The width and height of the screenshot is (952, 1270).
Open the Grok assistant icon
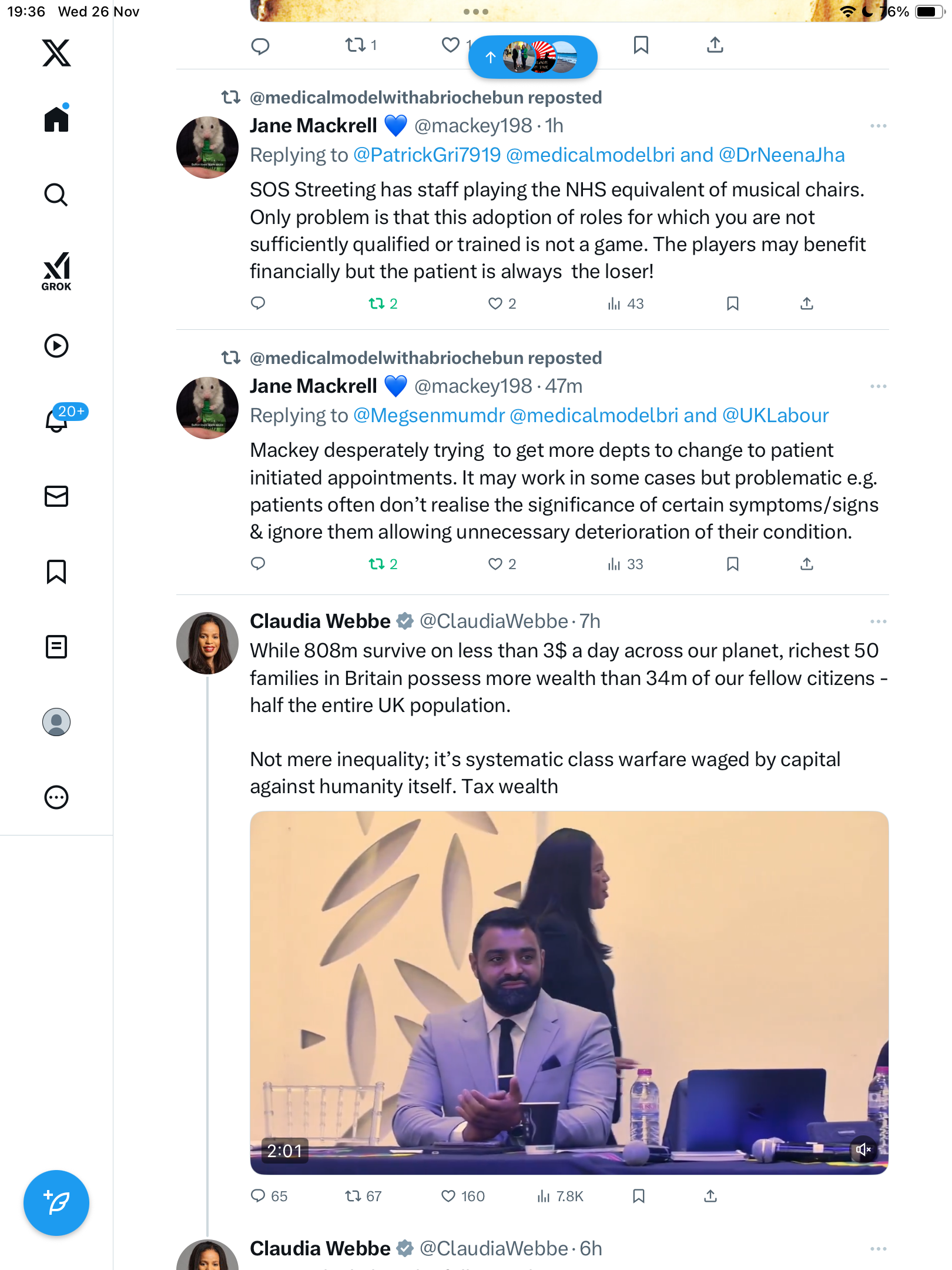pos(56,272)
